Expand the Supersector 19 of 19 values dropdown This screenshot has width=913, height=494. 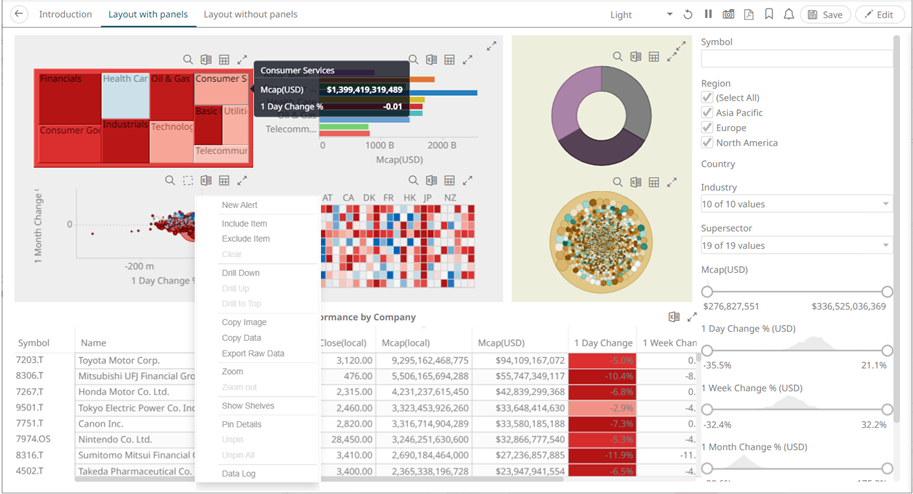pyautogui.click(x=795, y=245)
